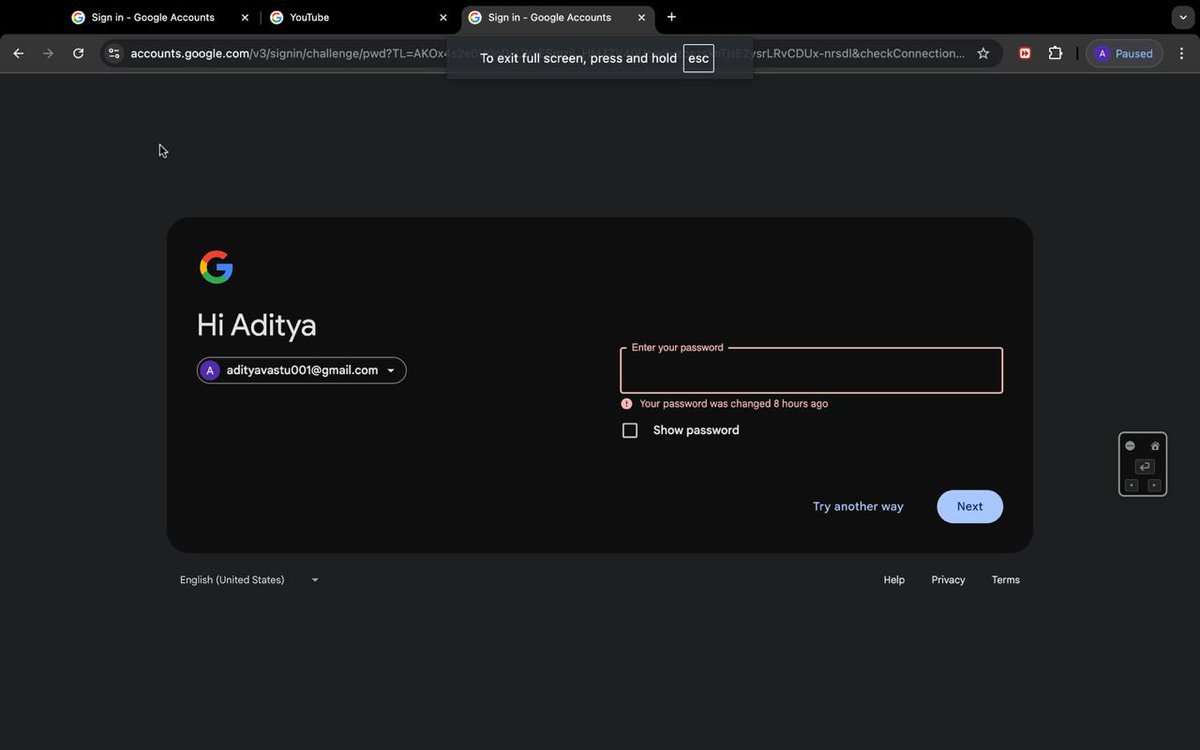
Task: Close the YouTube tab
Action: (443, 17)
